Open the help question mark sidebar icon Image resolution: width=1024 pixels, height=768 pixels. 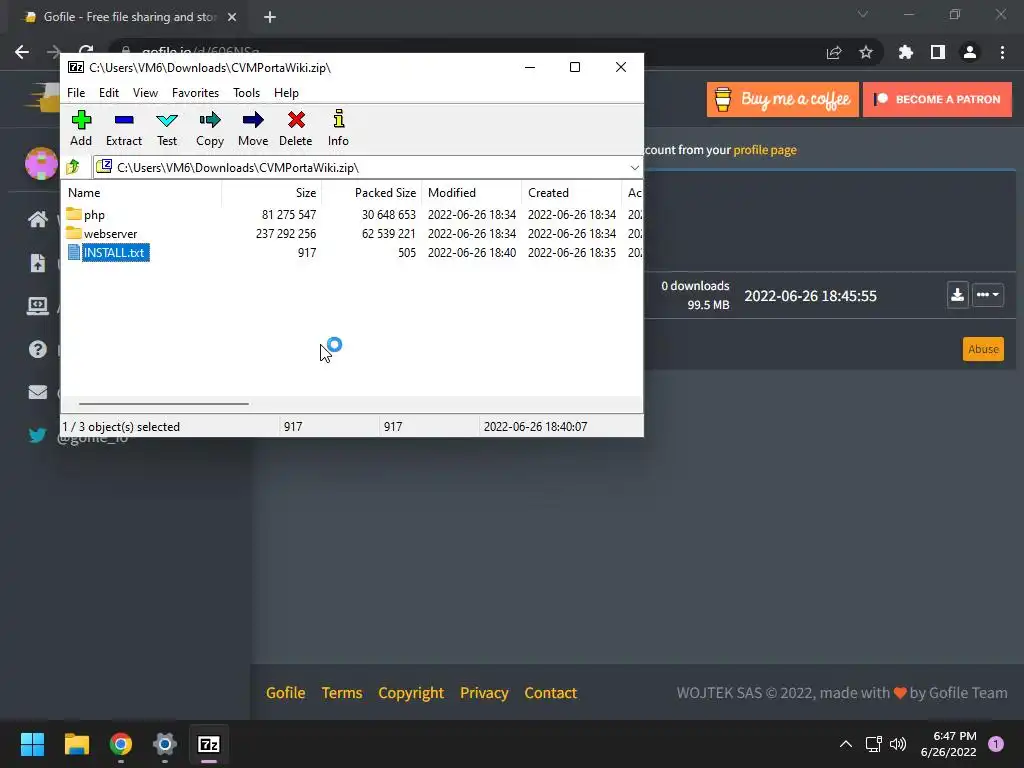[x=37, y=349]
